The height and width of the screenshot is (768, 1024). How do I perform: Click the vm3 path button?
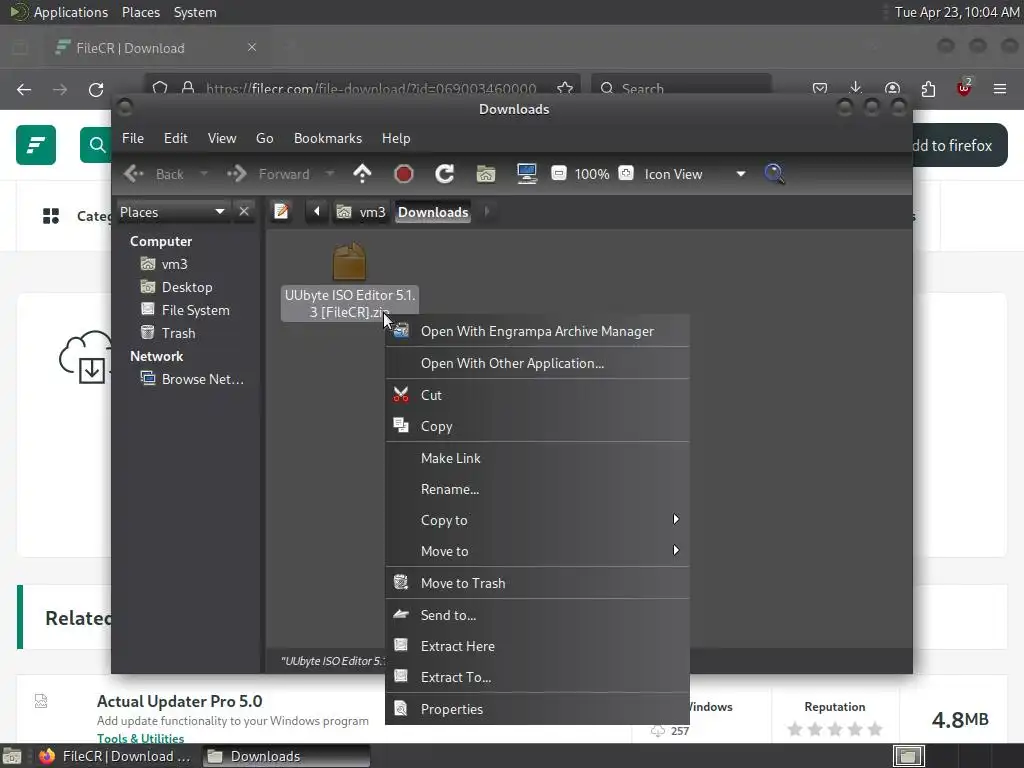click(361, 212)
